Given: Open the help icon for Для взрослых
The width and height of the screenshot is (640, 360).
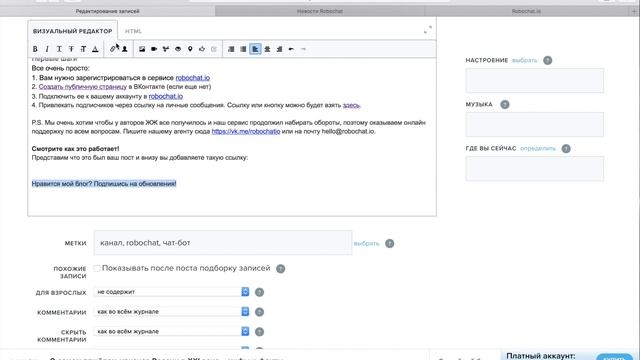Looking at the screenshot, I should (259, 292).
